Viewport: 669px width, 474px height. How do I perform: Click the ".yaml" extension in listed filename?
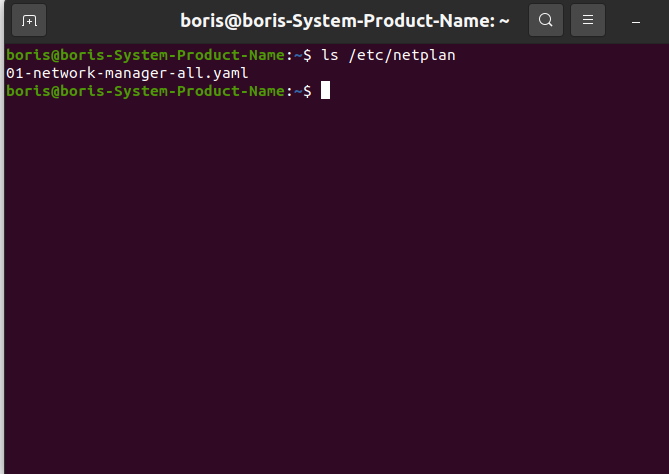(x=226, y=73)
